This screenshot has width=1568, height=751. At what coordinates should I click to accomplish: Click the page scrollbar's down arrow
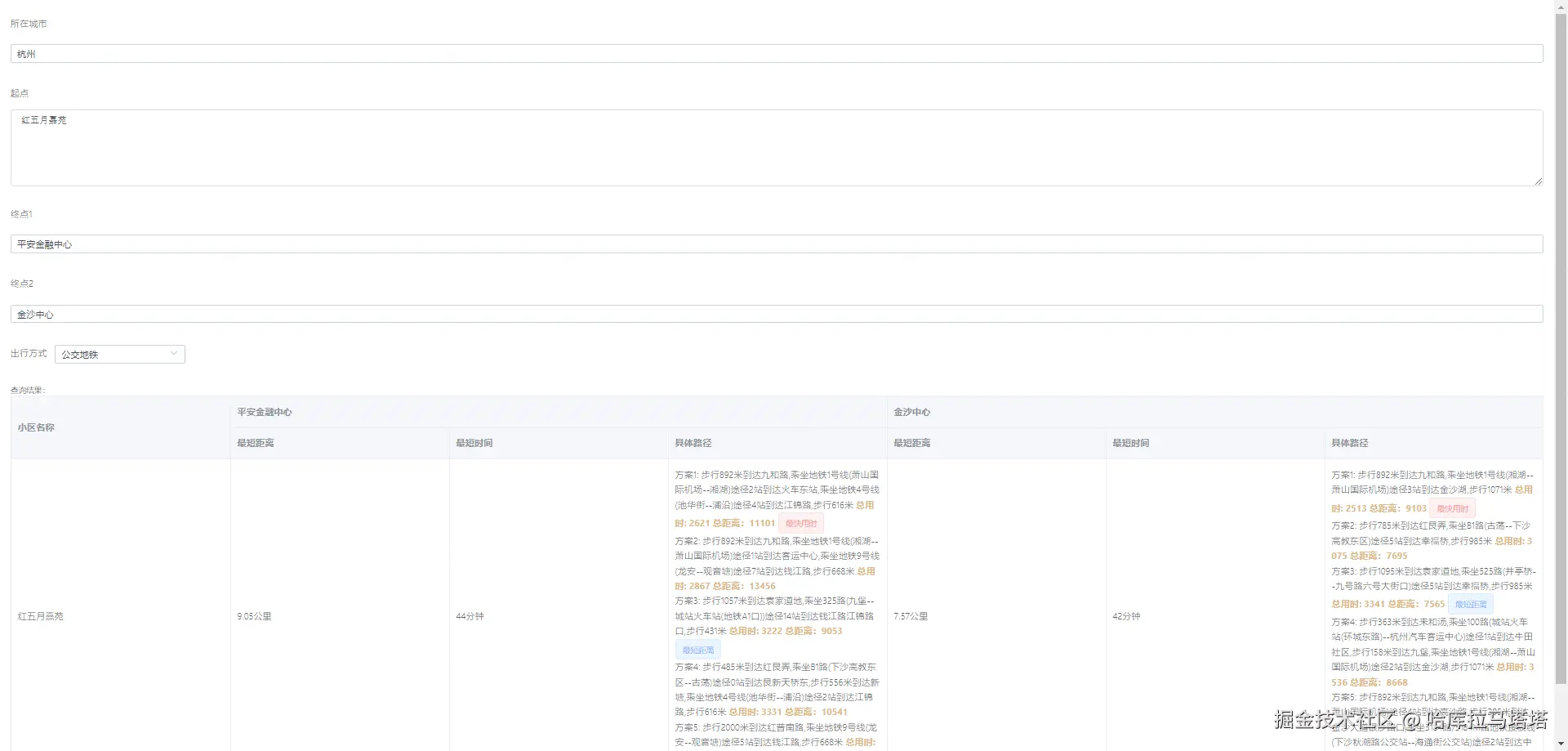[1561, 744]
